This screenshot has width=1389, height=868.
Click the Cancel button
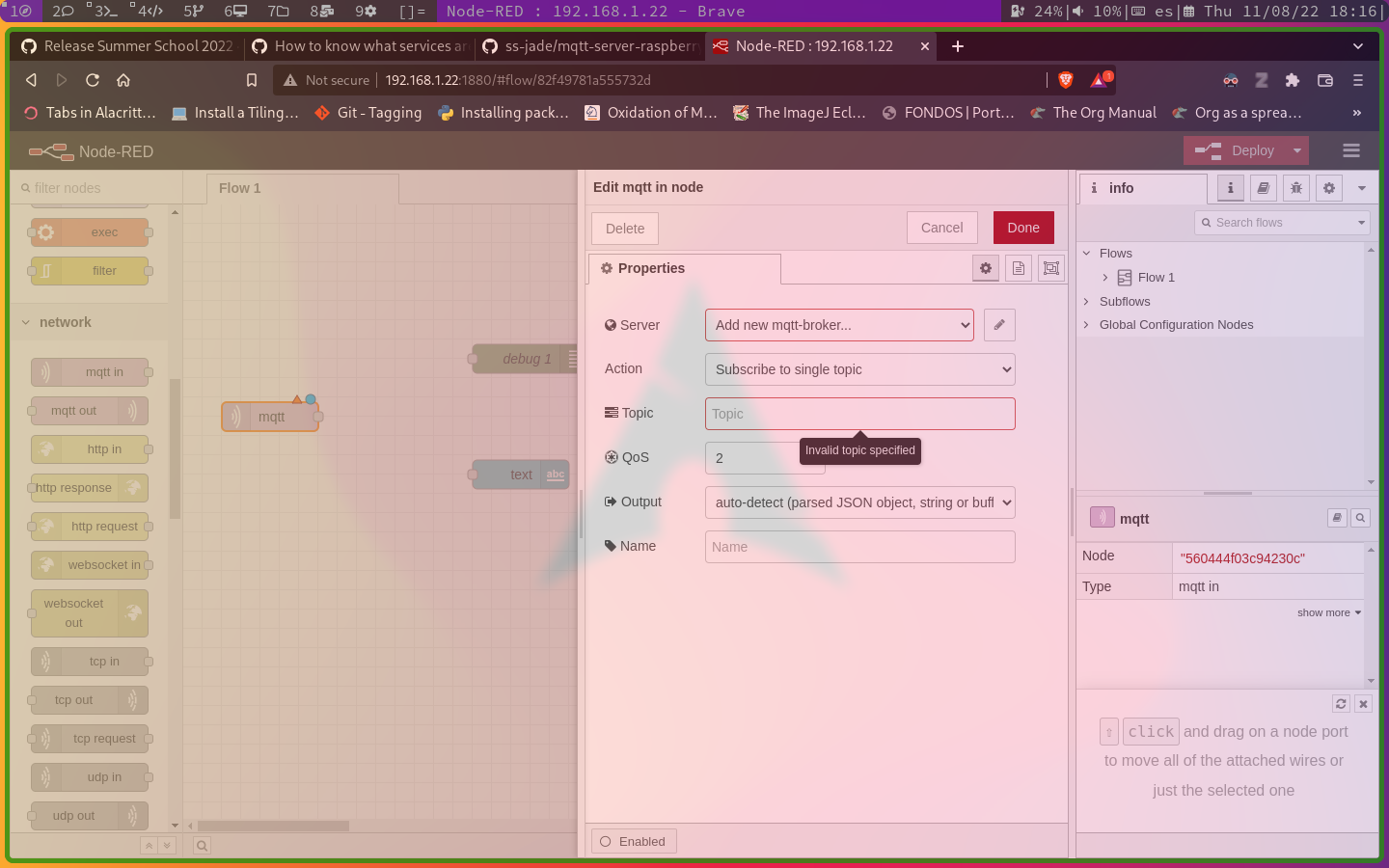click(941, 228)
